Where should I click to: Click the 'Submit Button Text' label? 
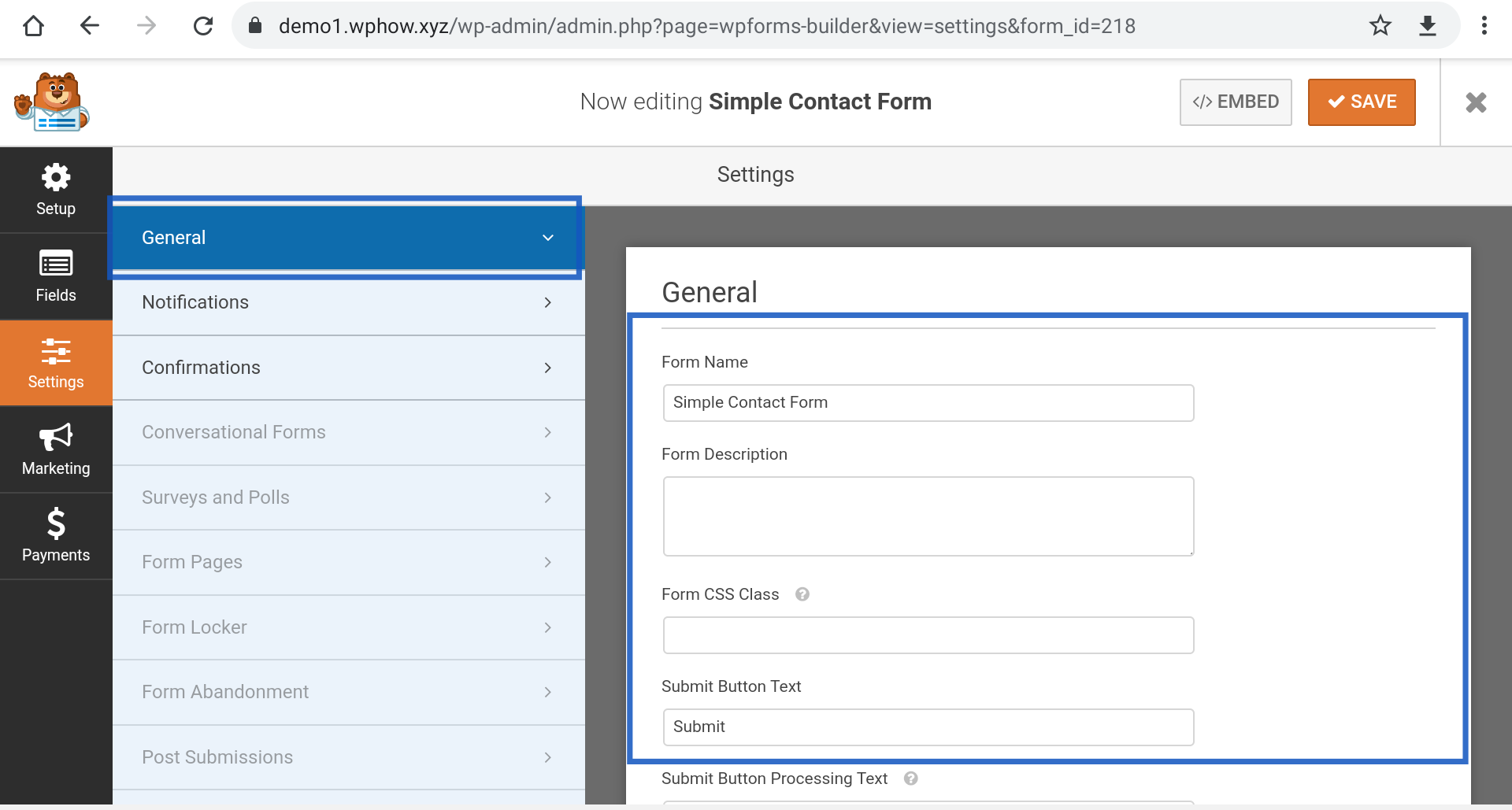click(731, 686)
